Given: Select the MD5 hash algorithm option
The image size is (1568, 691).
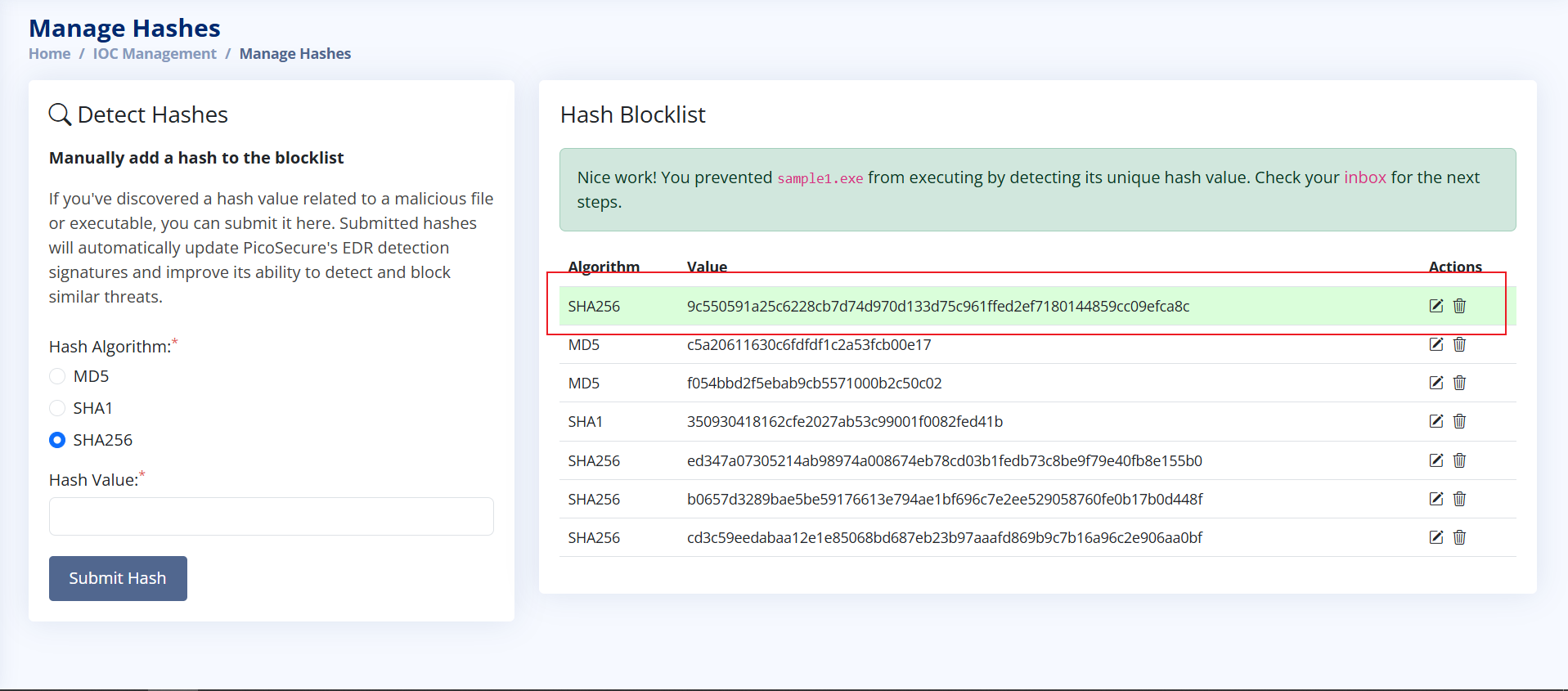Looking at the screenshot, I should tap(57, 376).
